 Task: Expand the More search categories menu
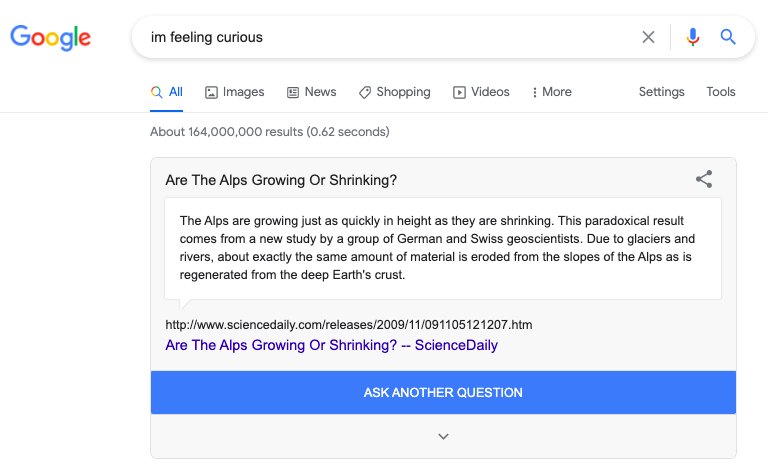(551, 92)
